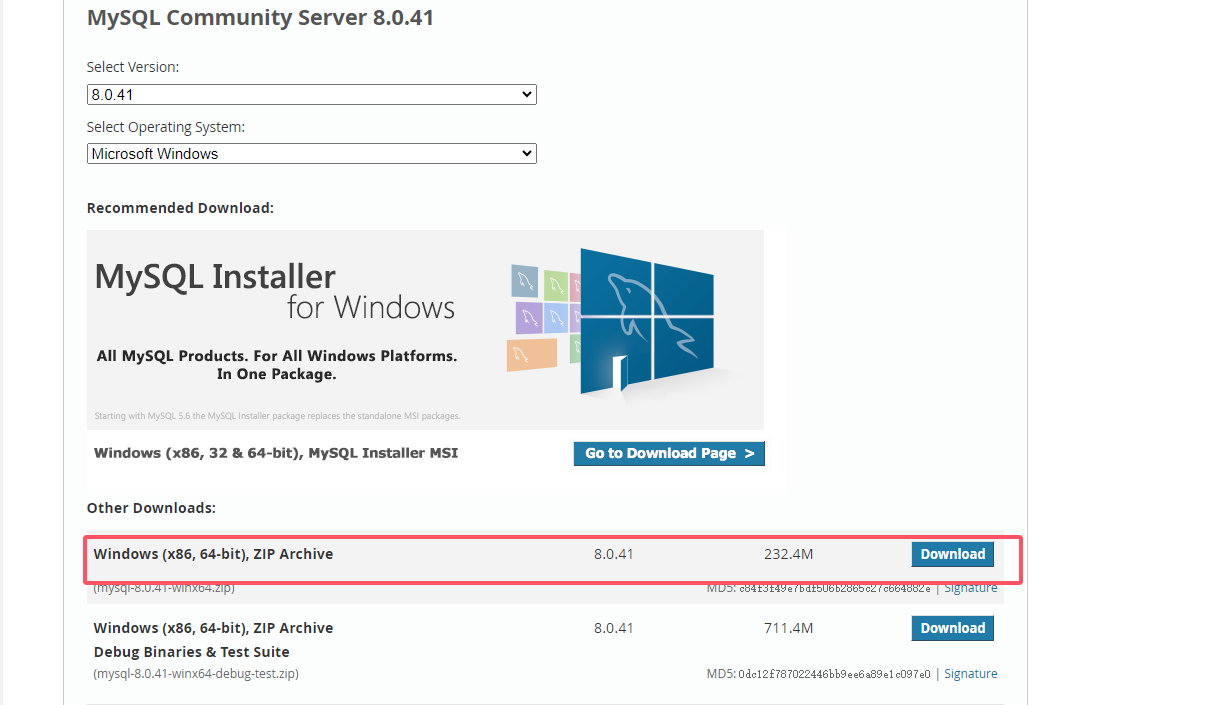The image size is (1209, 705).
Task: Click the "Recommended Download:" label
Action: (180, 208)
